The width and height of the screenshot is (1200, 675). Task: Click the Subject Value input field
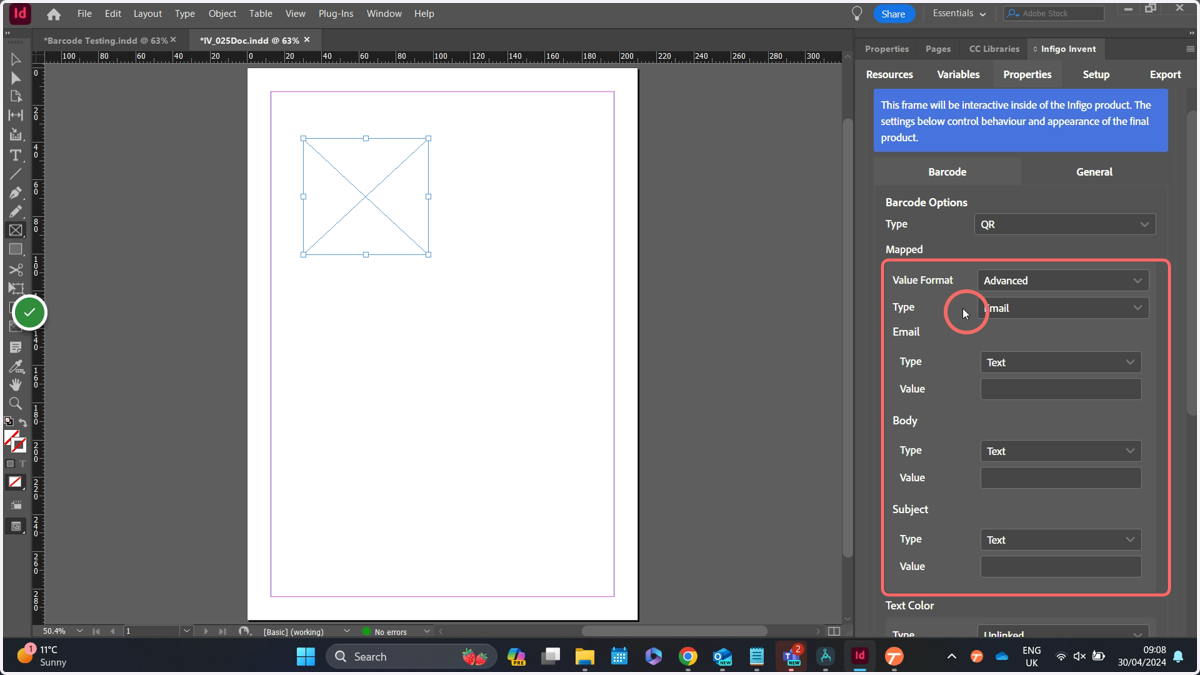[1061, 567]
